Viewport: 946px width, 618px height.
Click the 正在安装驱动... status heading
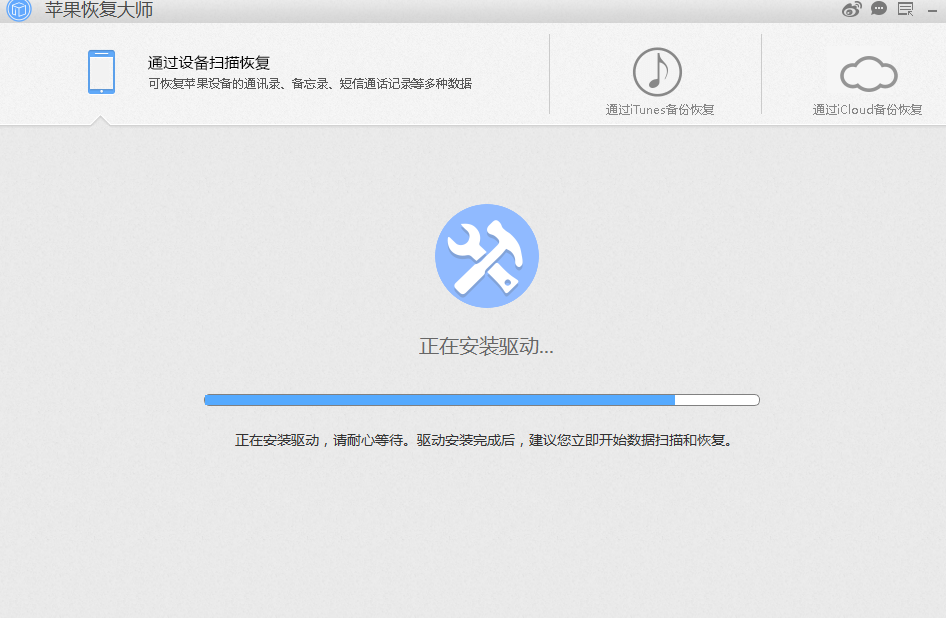(x=486, y=346)
